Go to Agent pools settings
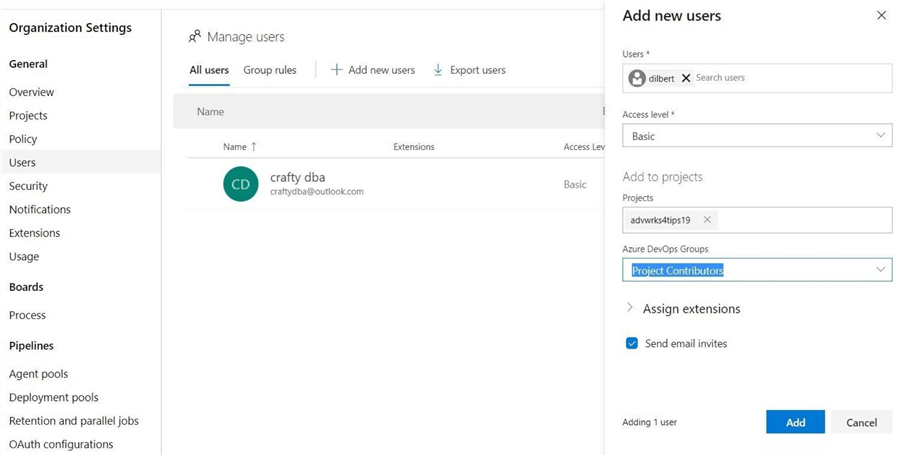 (39, 374)
